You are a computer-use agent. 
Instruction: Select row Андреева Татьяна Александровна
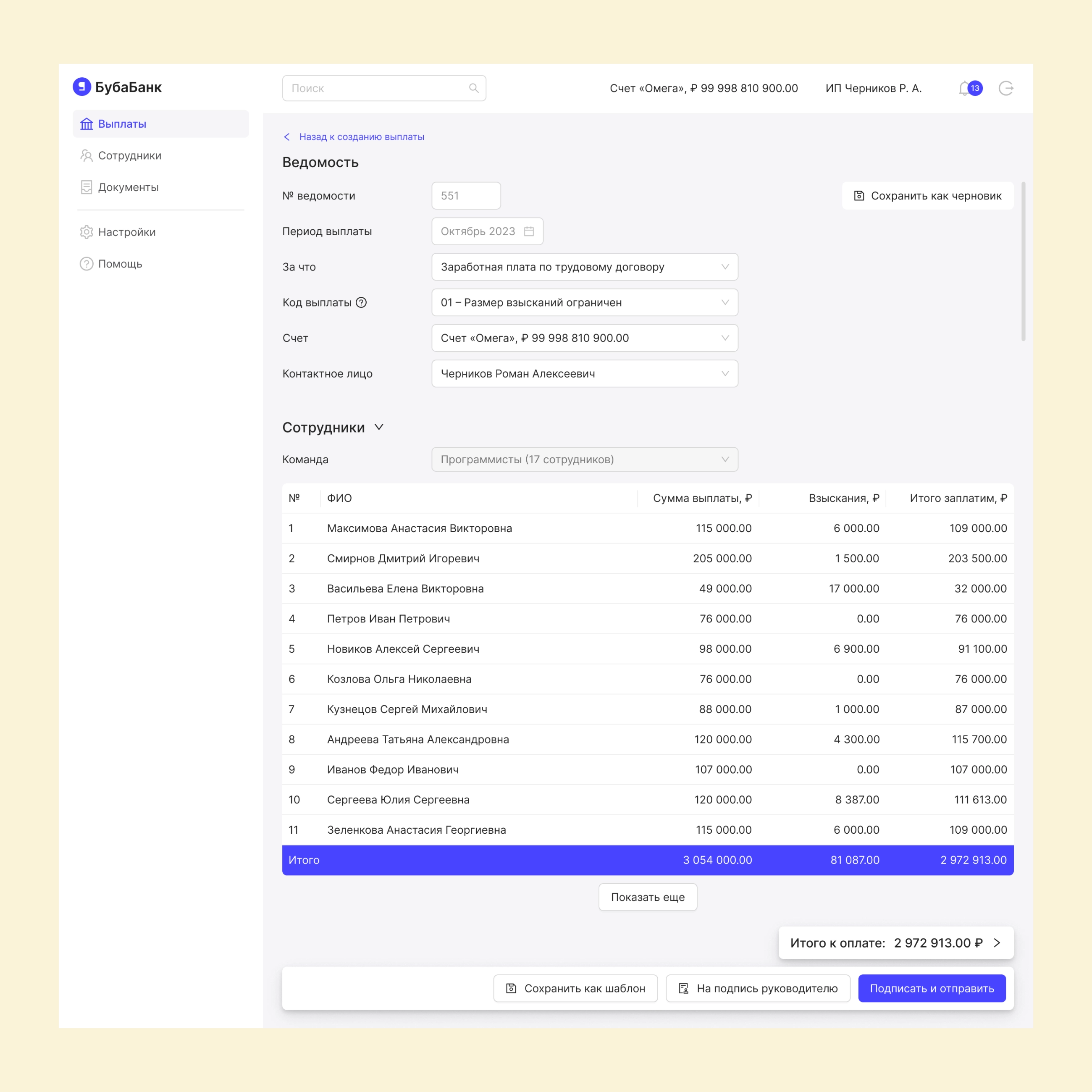648,739
